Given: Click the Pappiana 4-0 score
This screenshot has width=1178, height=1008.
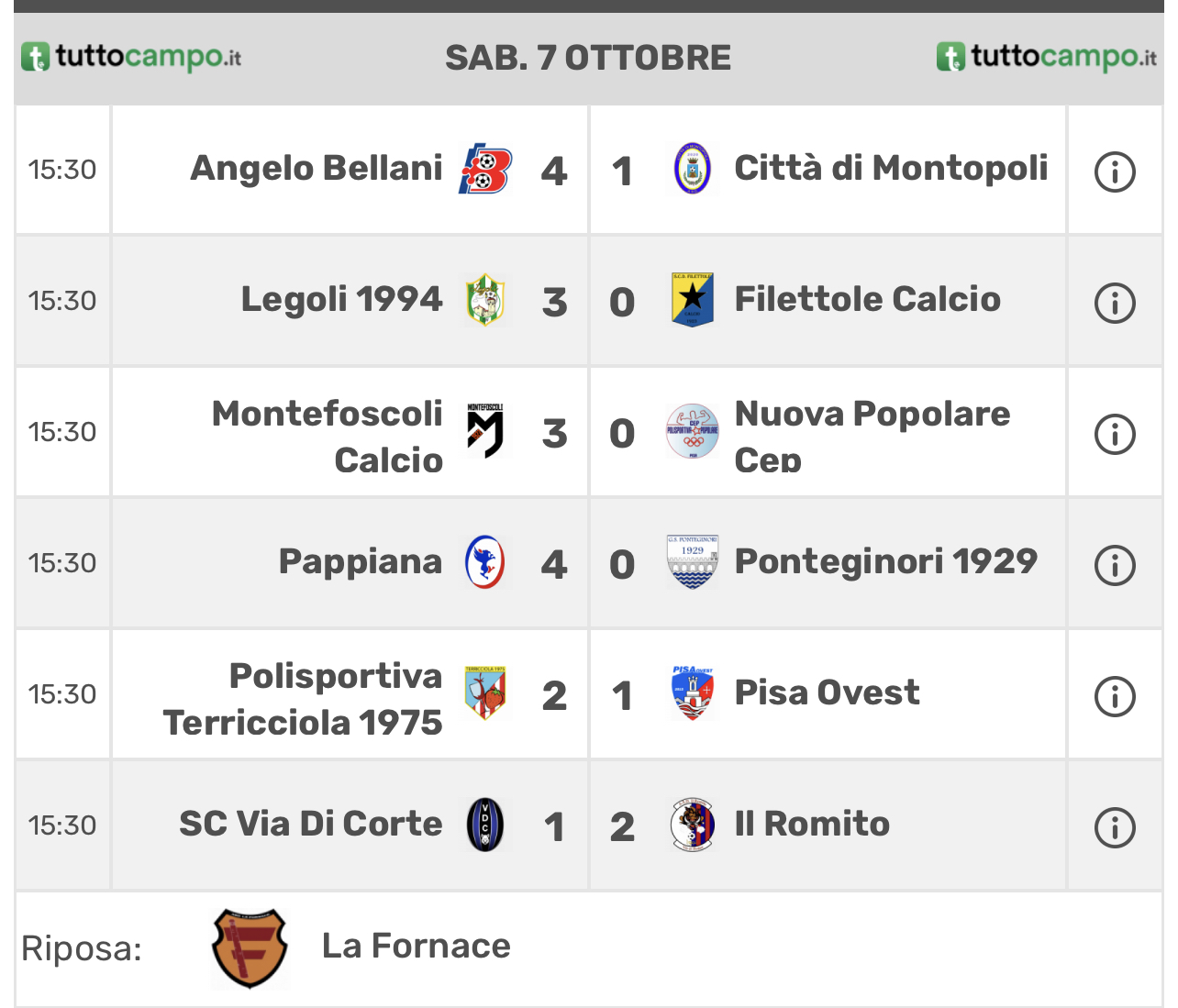Looking at the screenshot, I should tap(588, 564).
